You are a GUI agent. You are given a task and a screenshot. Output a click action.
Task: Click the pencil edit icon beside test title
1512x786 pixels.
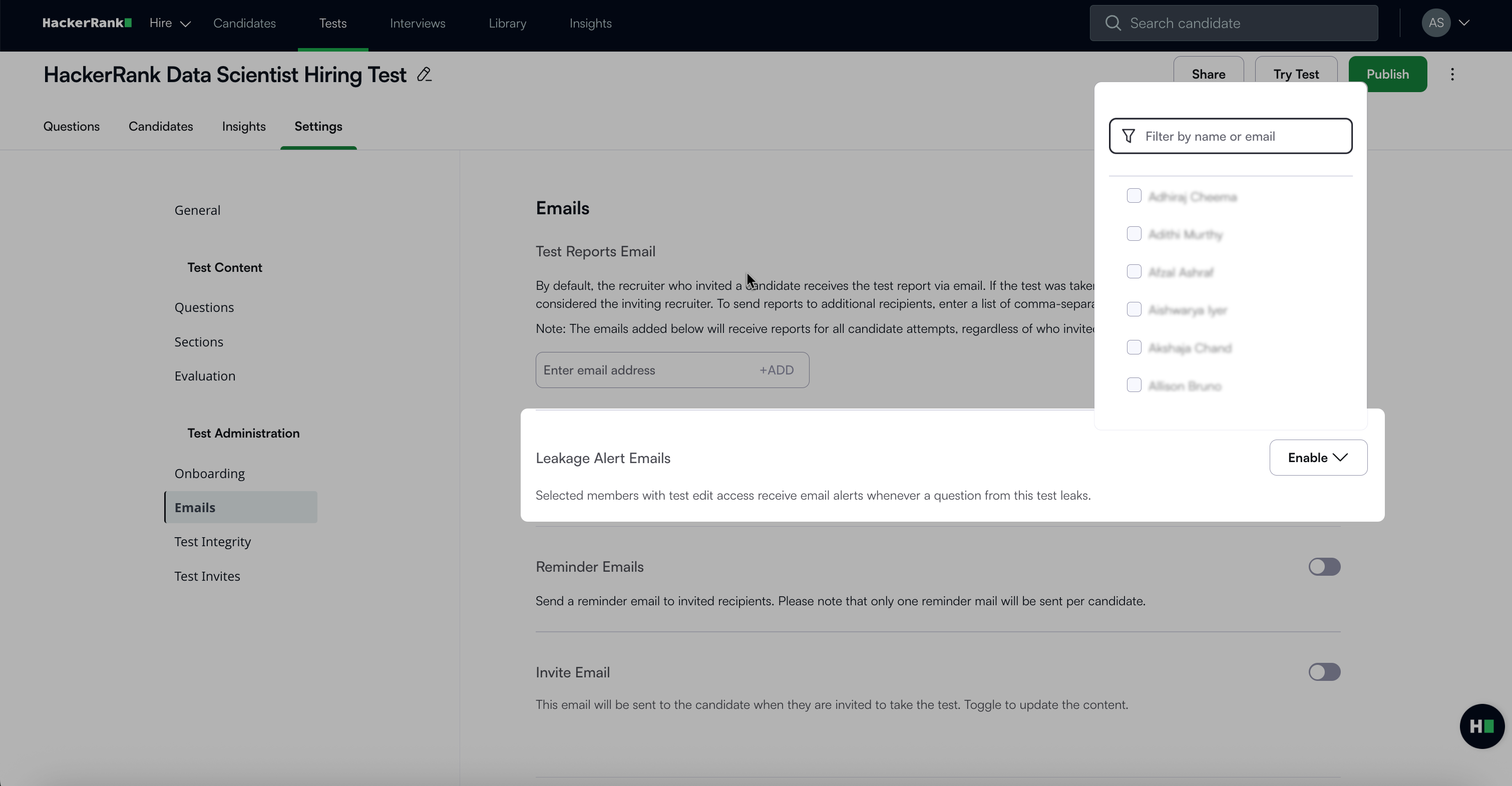click(424, 75)
